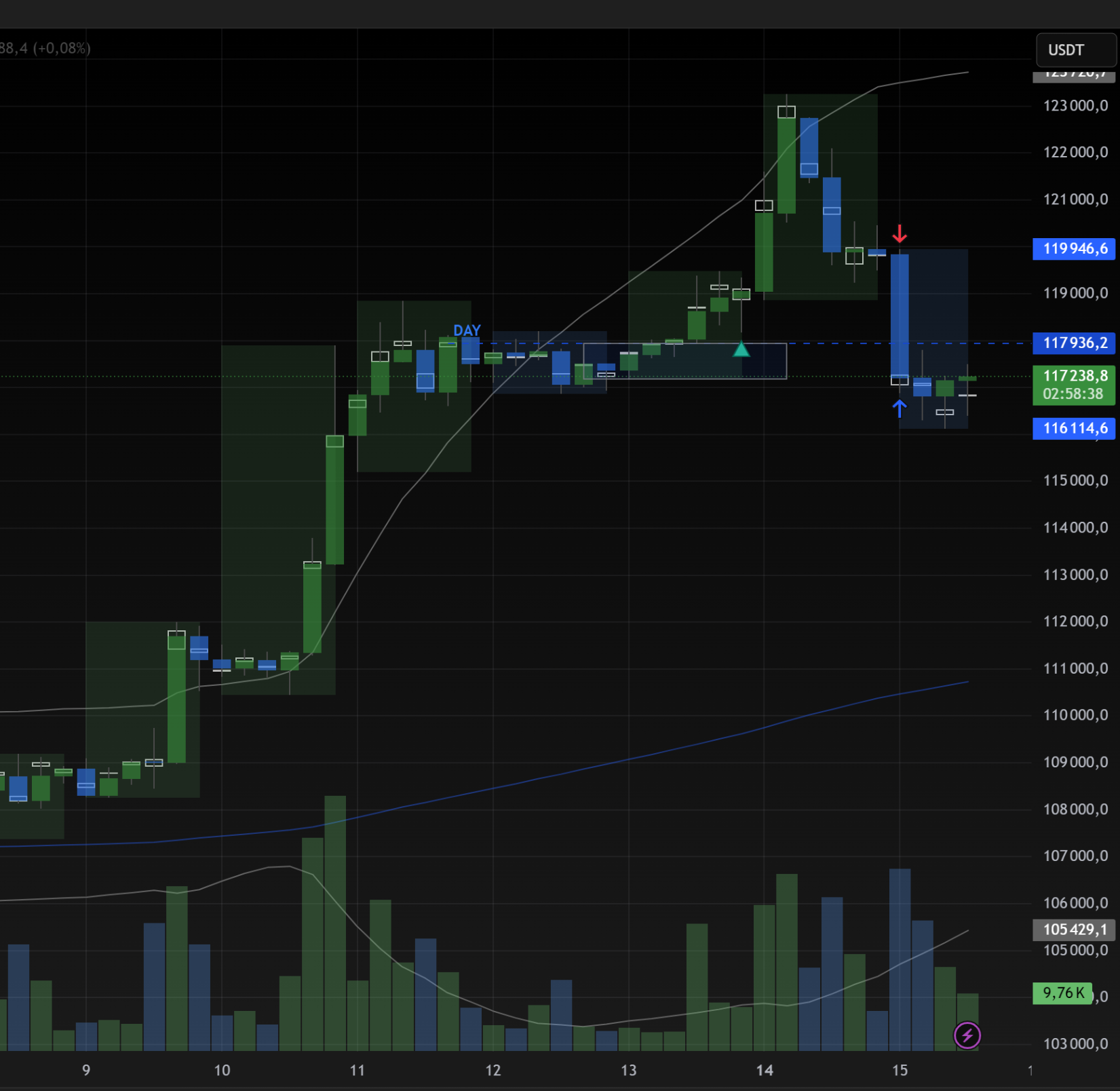Click the gray 105429,1 price label

pyautogui.click(x=1074, y=930)
